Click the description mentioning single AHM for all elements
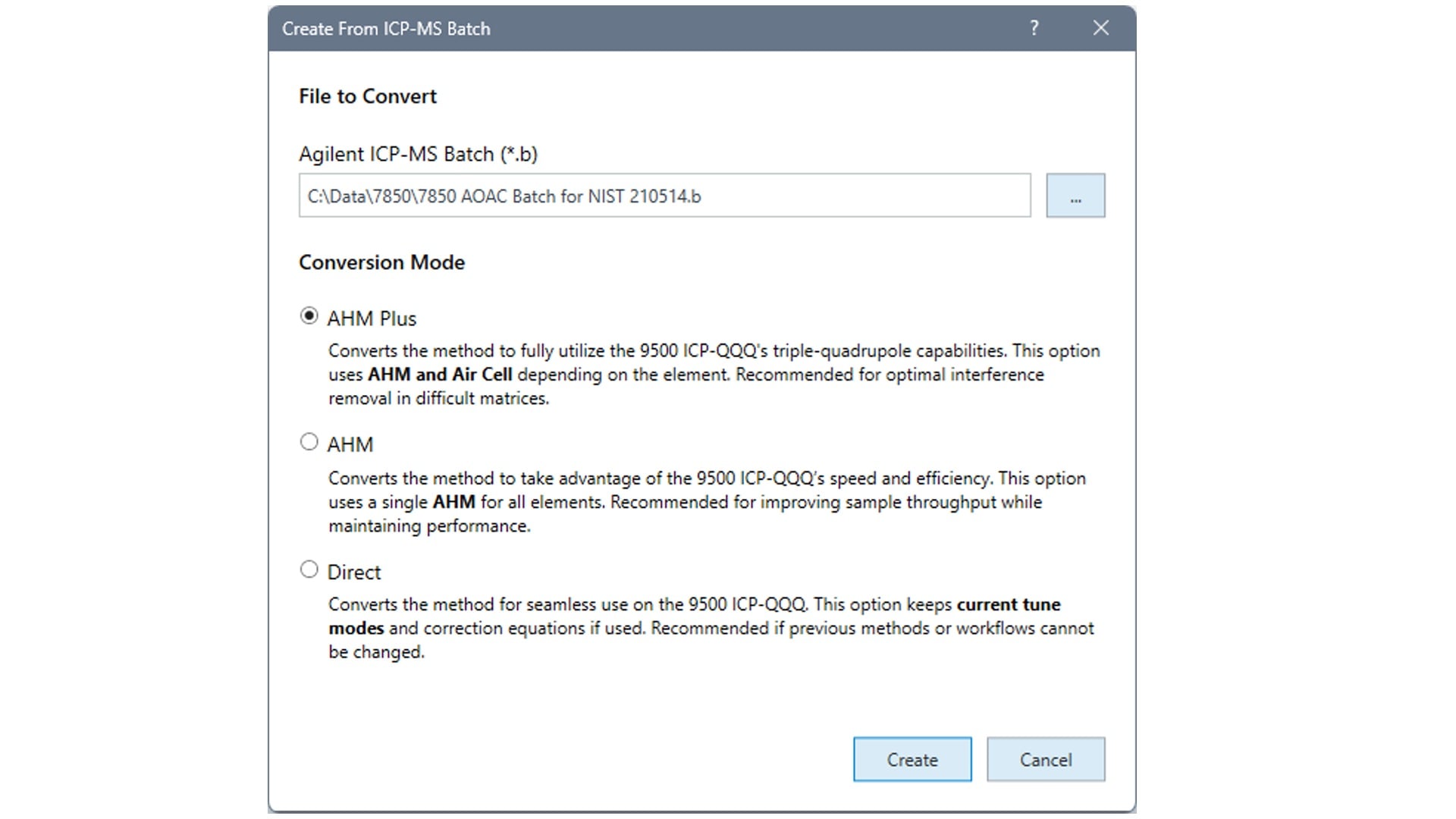 (707, 502)
